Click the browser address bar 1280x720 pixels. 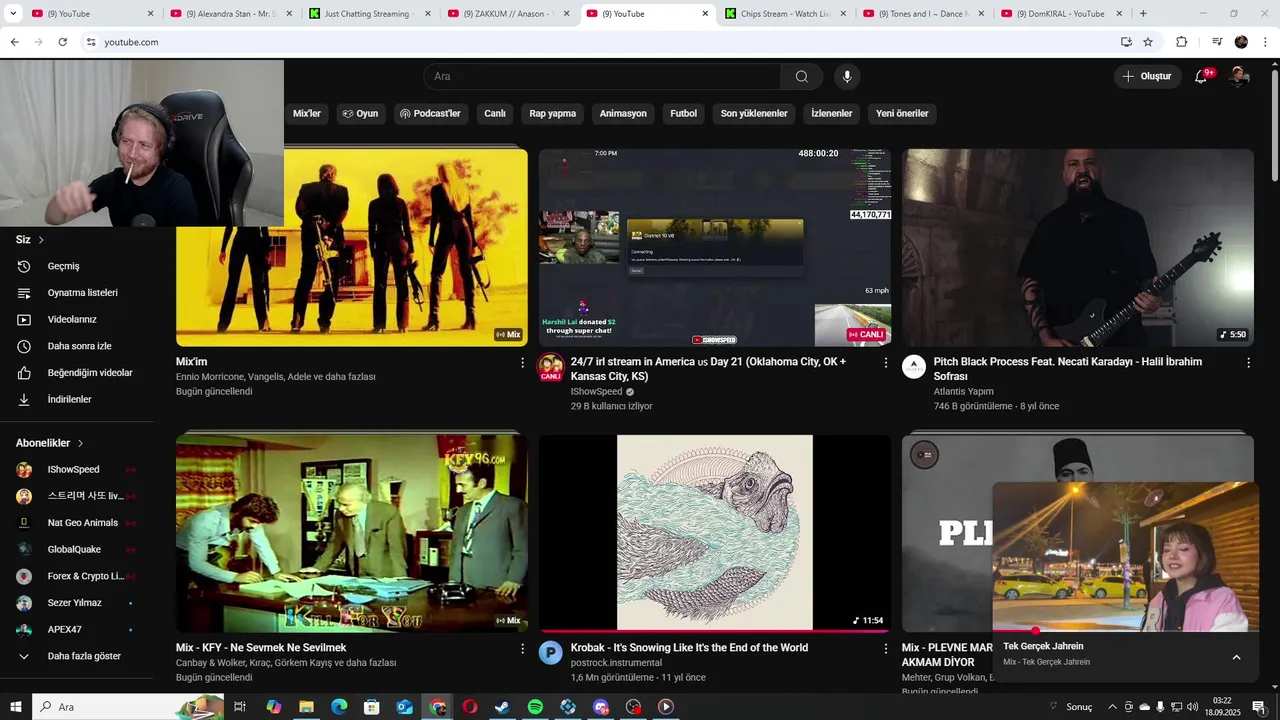600,42
